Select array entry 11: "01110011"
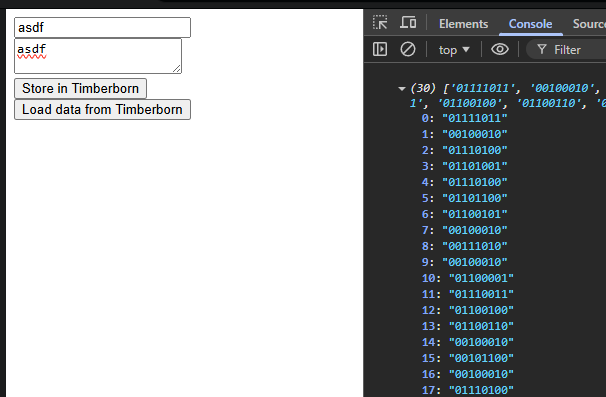Viewport: 606px width, 397px height. pyautogui.click(x=468, y=294)
